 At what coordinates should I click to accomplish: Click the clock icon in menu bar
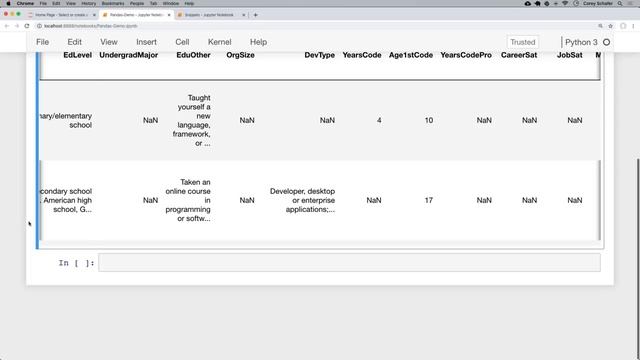(x=576, y=3)
